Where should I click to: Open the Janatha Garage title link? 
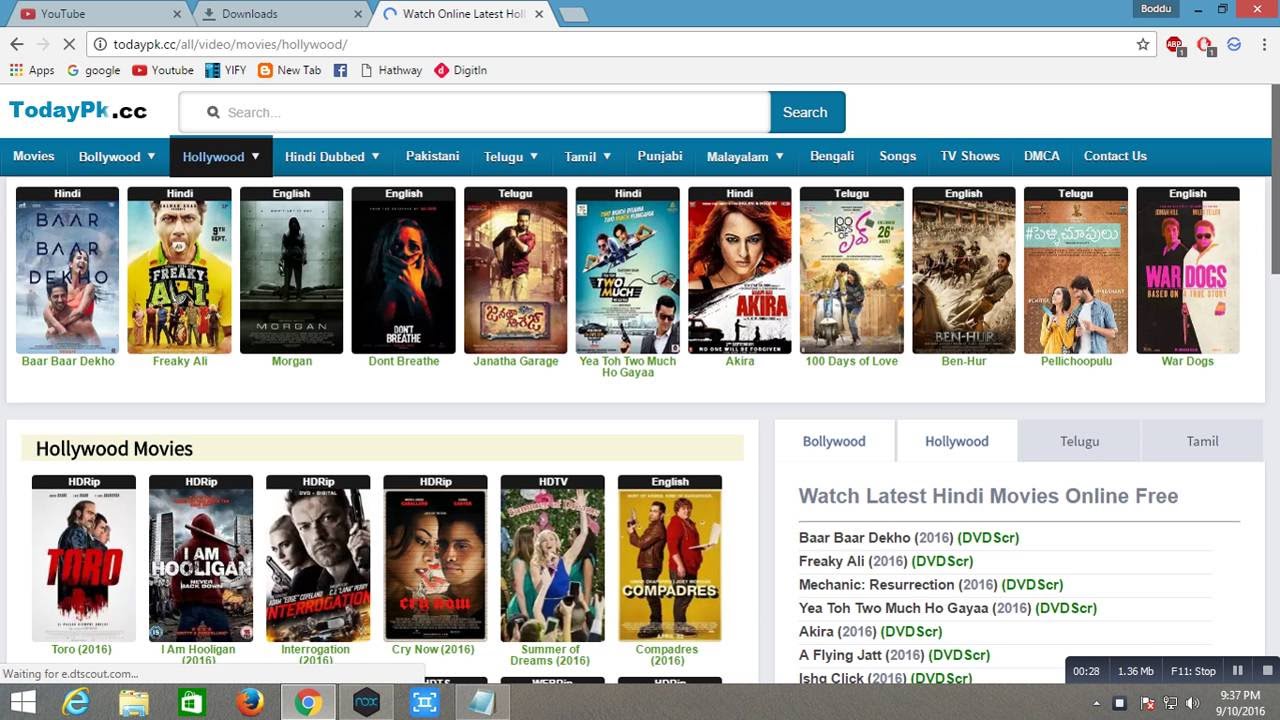[516, 361]
